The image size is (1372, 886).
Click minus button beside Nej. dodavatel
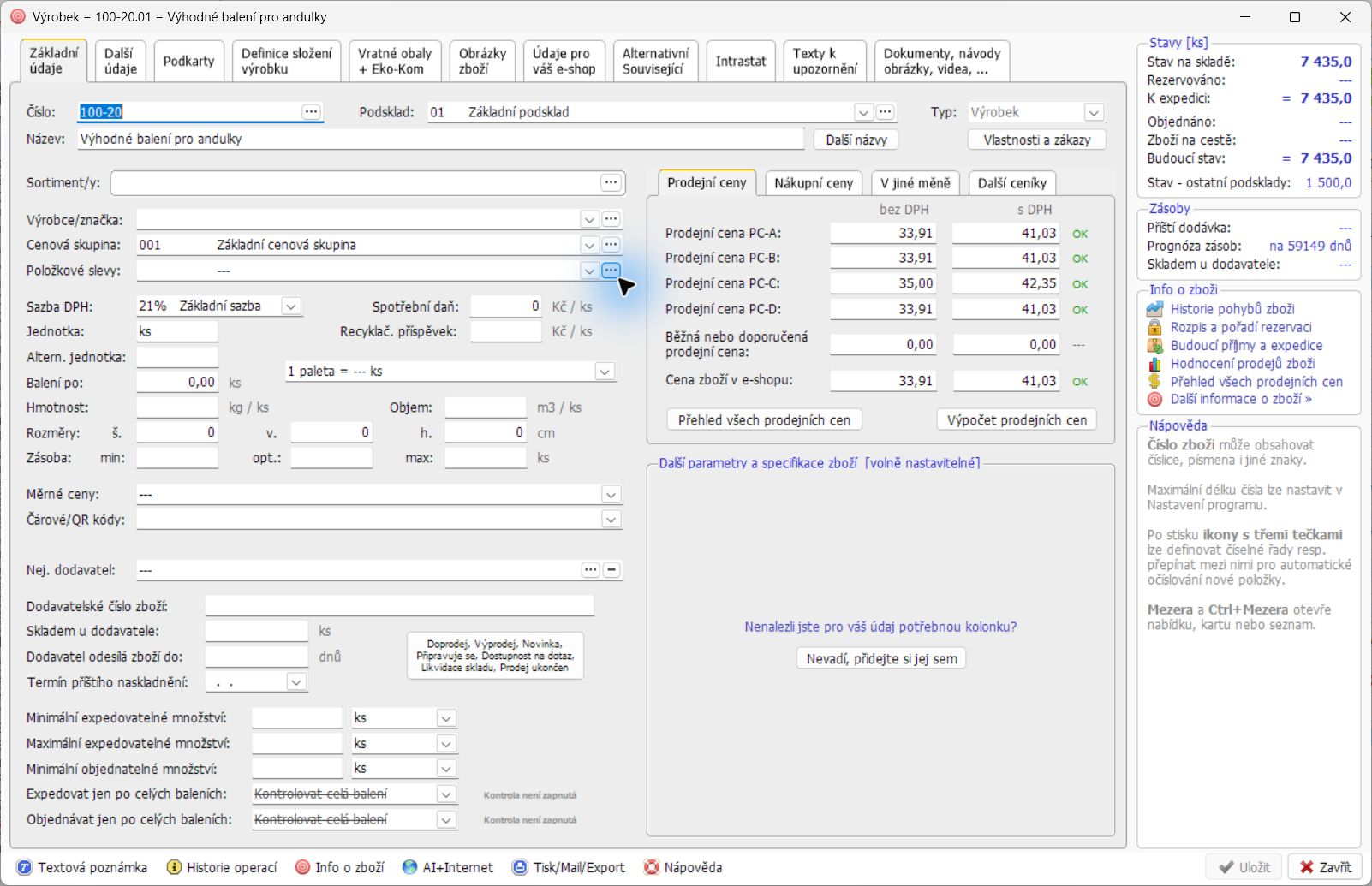[611, 570]
